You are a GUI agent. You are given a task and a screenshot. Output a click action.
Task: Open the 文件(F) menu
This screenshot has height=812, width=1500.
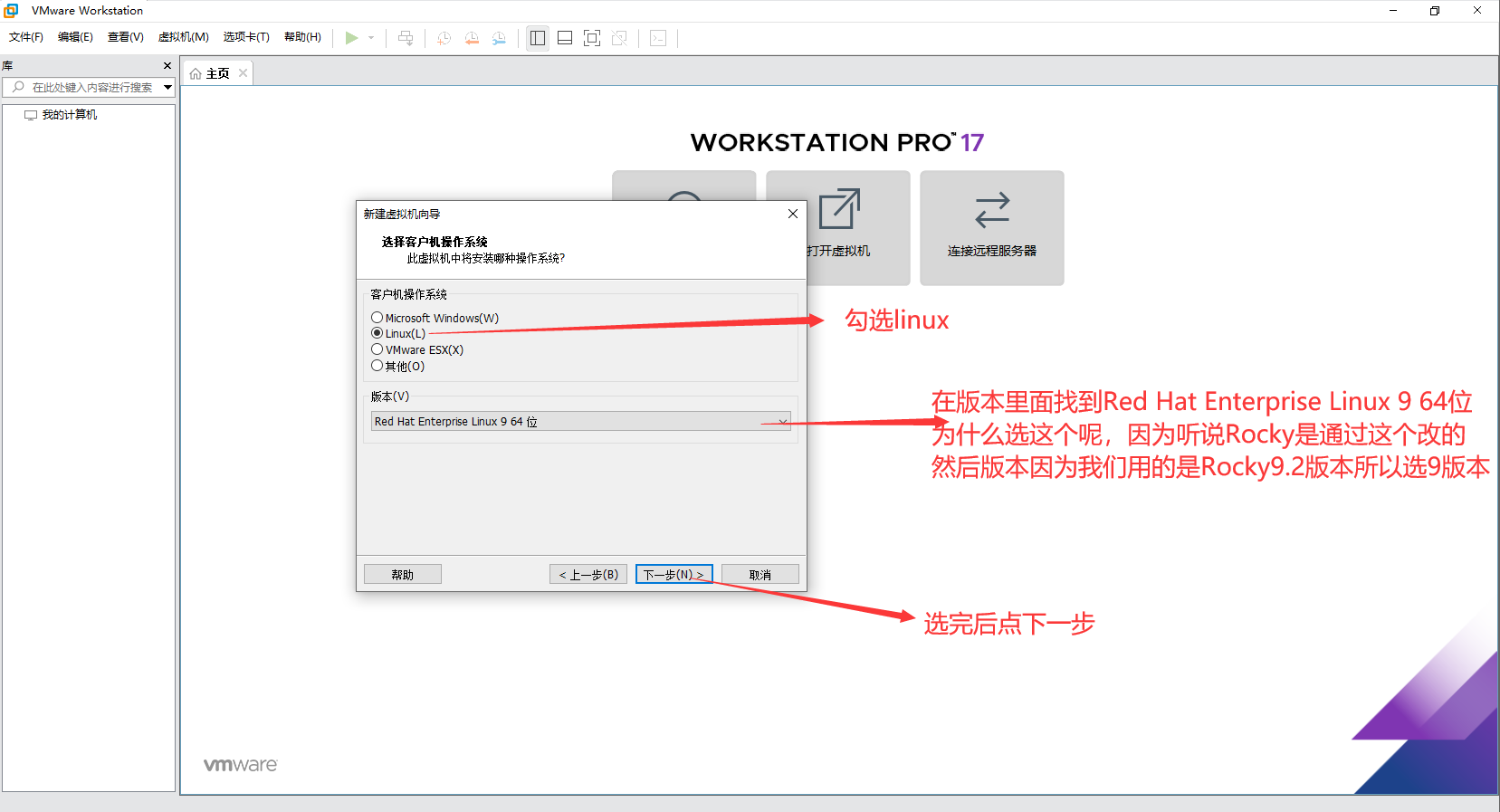click(26, 37)
